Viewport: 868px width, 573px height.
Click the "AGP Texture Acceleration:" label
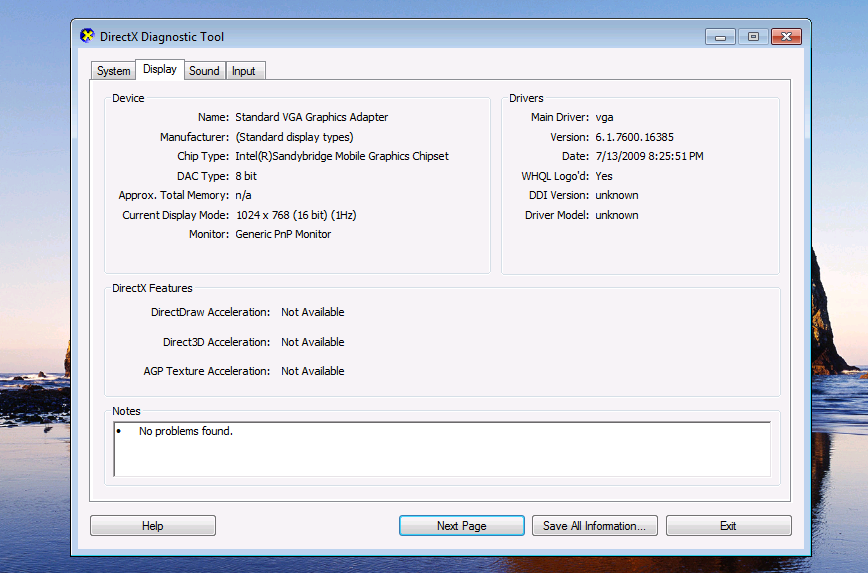tap(206, 371)
